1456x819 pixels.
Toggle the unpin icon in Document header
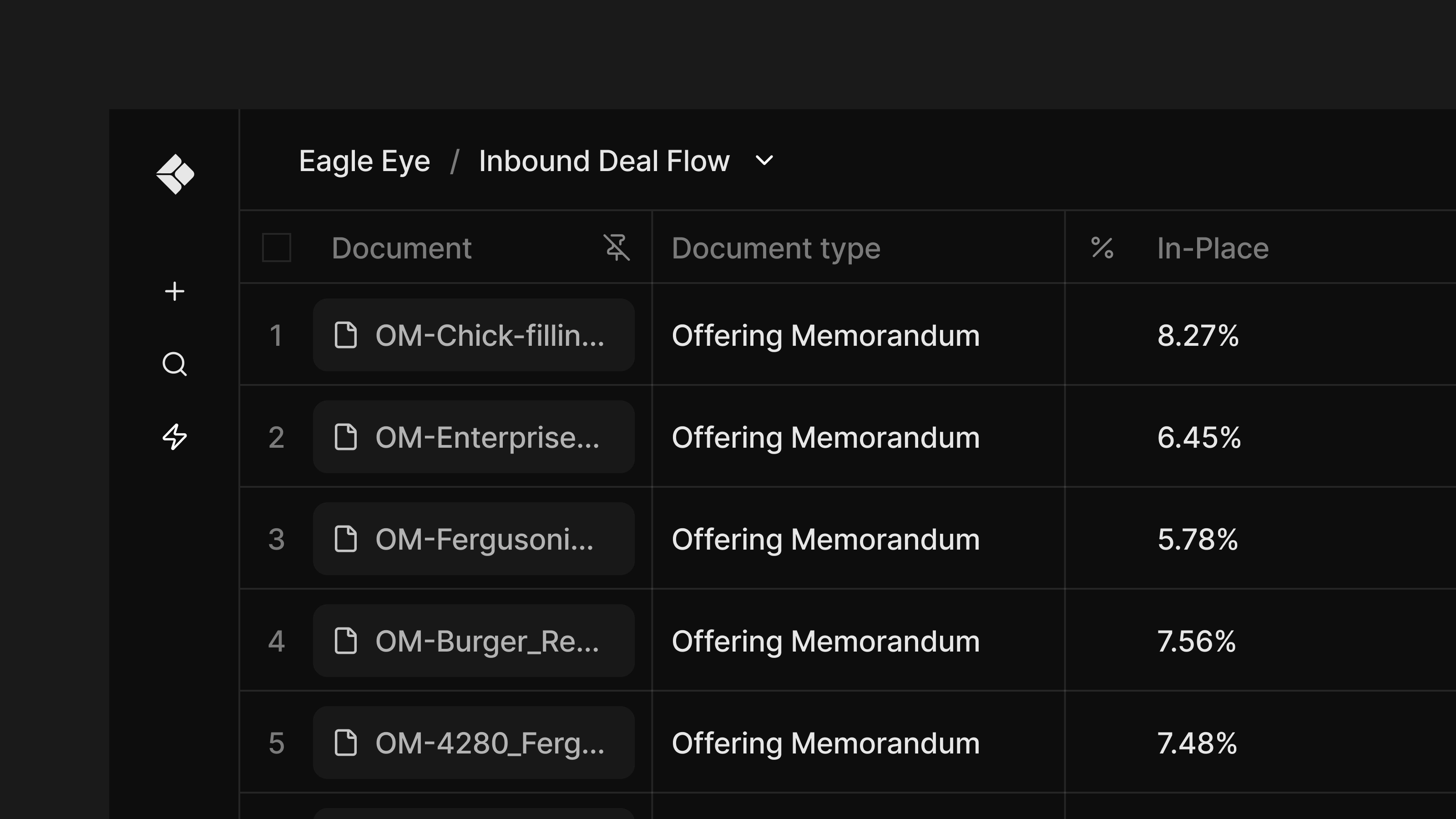click(x=617, y=248)
